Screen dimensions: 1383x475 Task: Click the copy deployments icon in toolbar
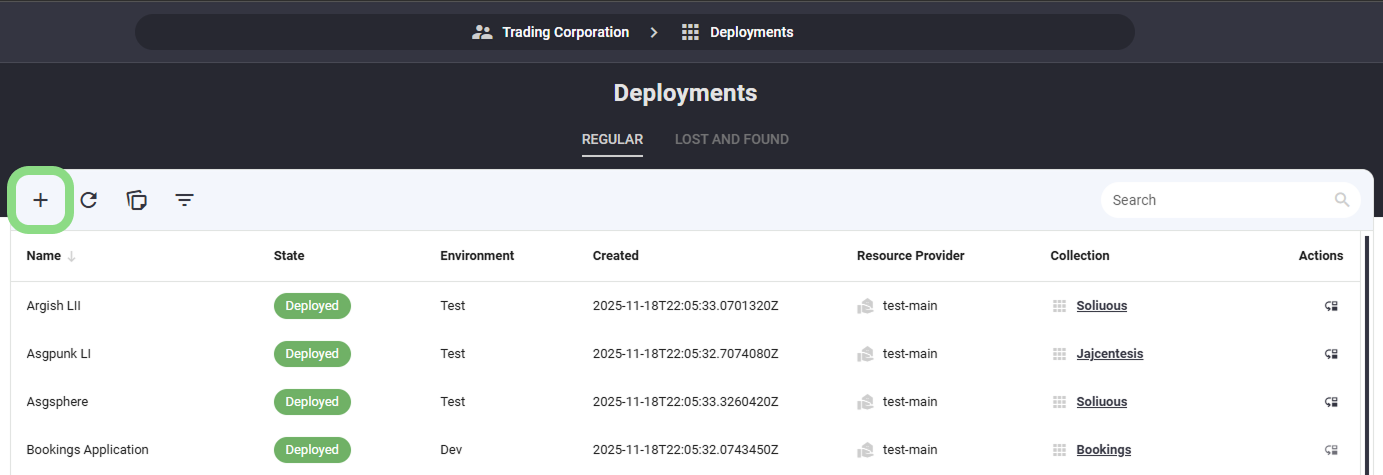coord(137,200)
